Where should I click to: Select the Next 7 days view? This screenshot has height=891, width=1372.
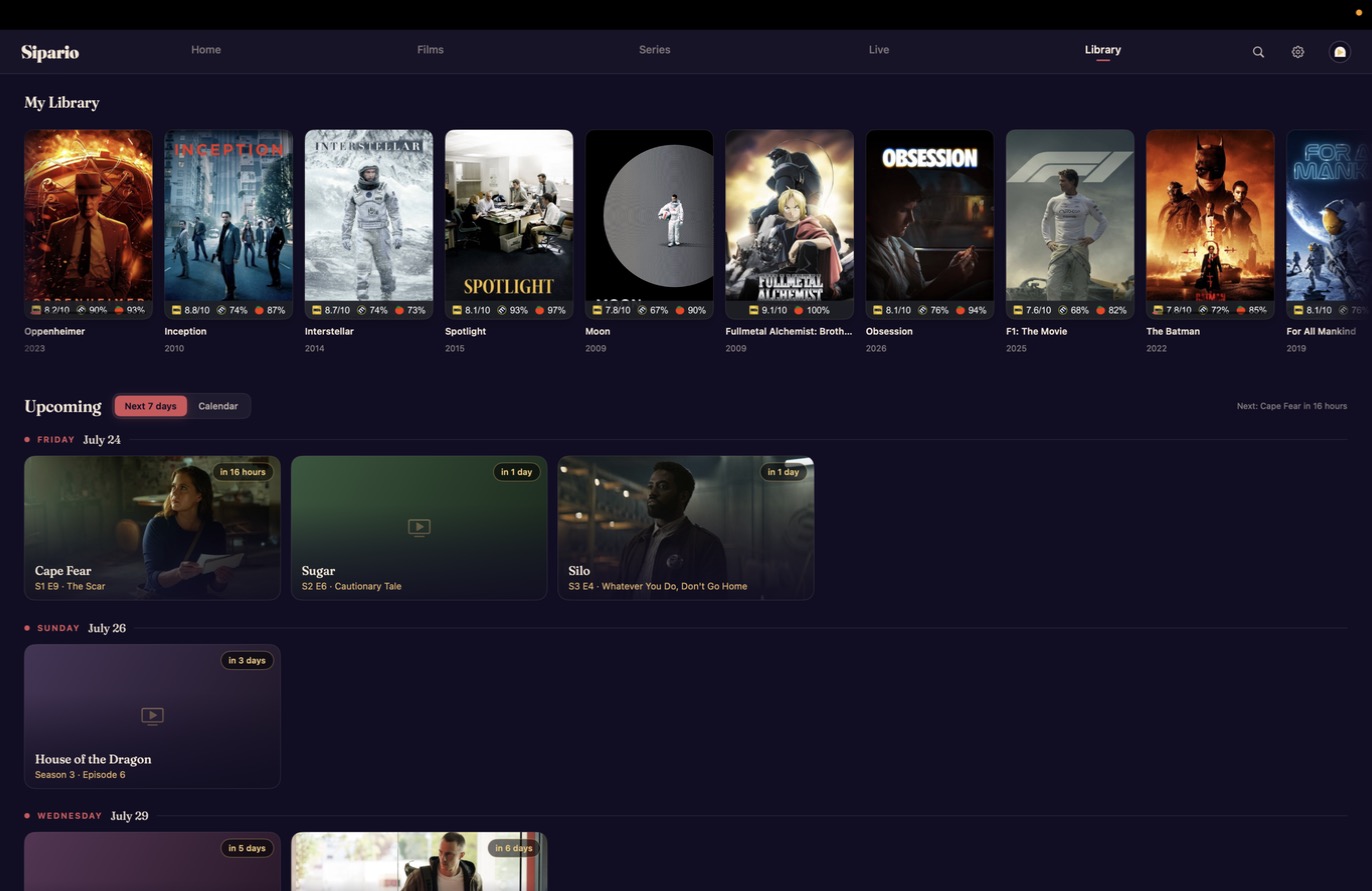point(150,406)
